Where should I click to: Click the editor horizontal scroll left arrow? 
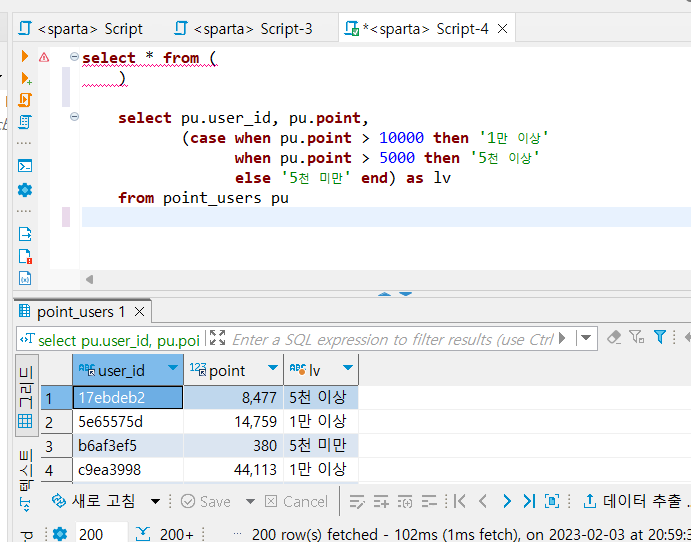[89, 279]
